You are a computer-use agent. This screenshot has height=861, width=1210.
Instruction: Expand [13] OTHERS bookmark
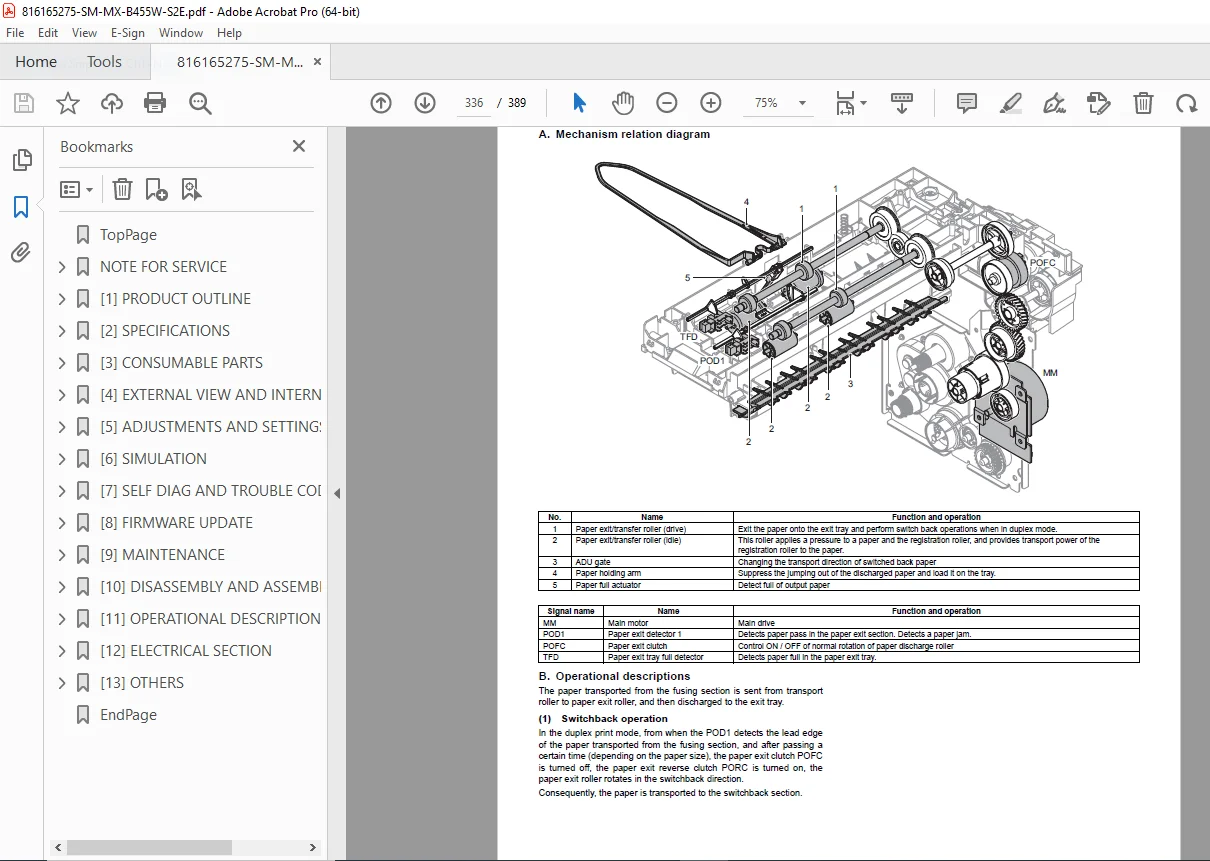point(62,683)
